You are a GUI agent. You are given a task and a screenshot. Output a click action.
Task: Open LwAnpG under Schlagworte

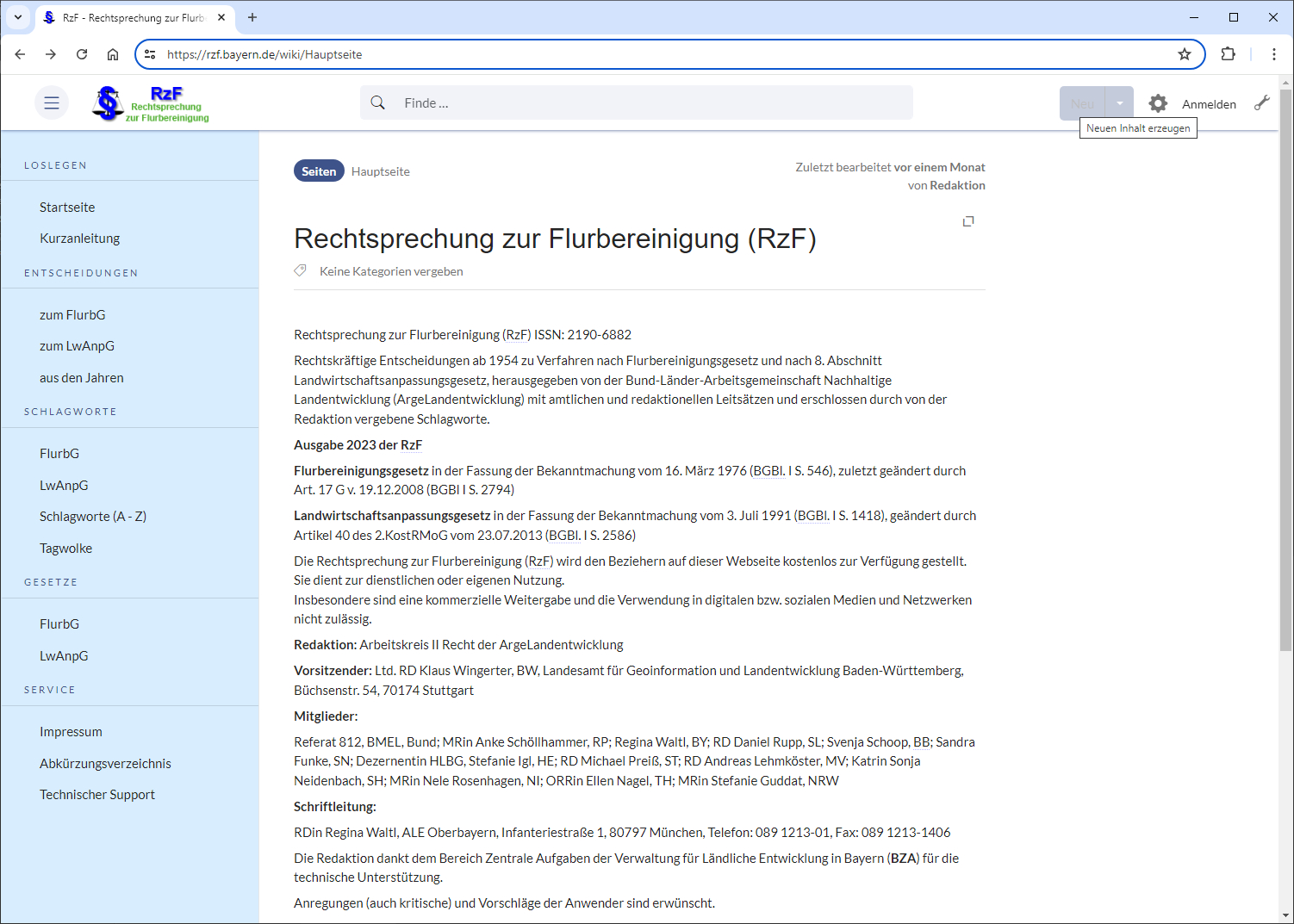[64, 486]
